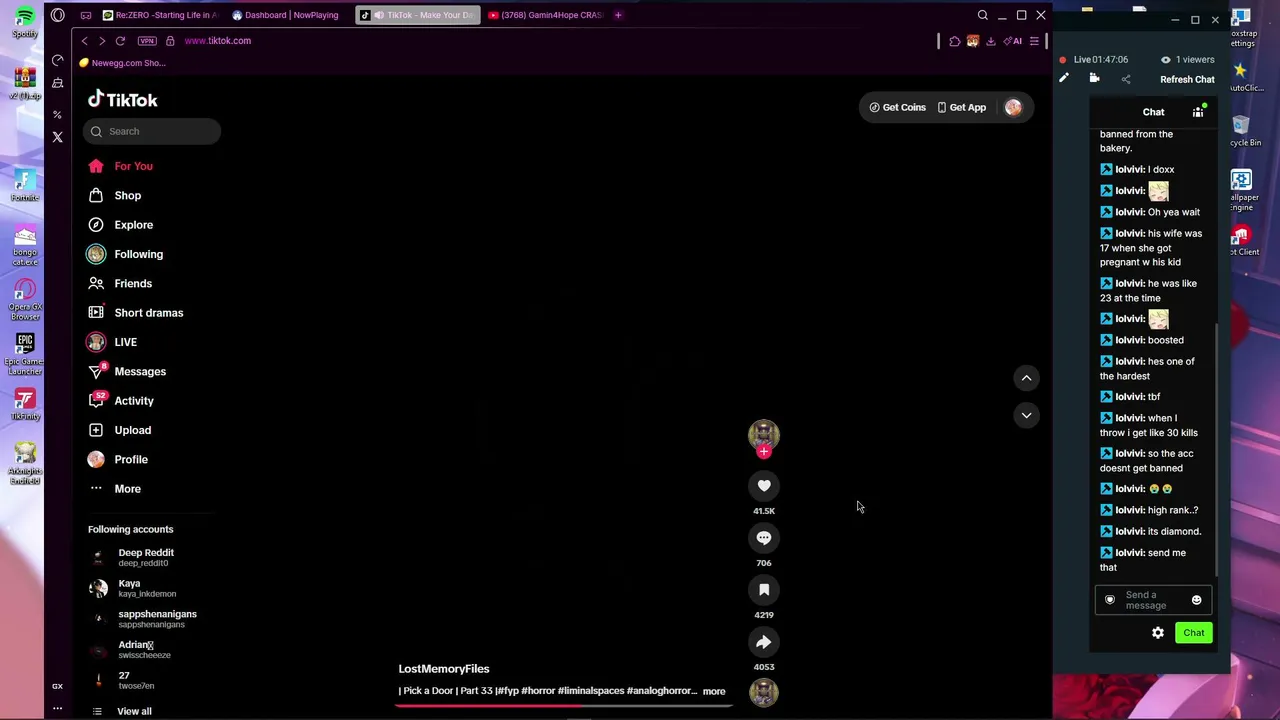Open LIVE in TikTok sidebar

click(125, 342)
